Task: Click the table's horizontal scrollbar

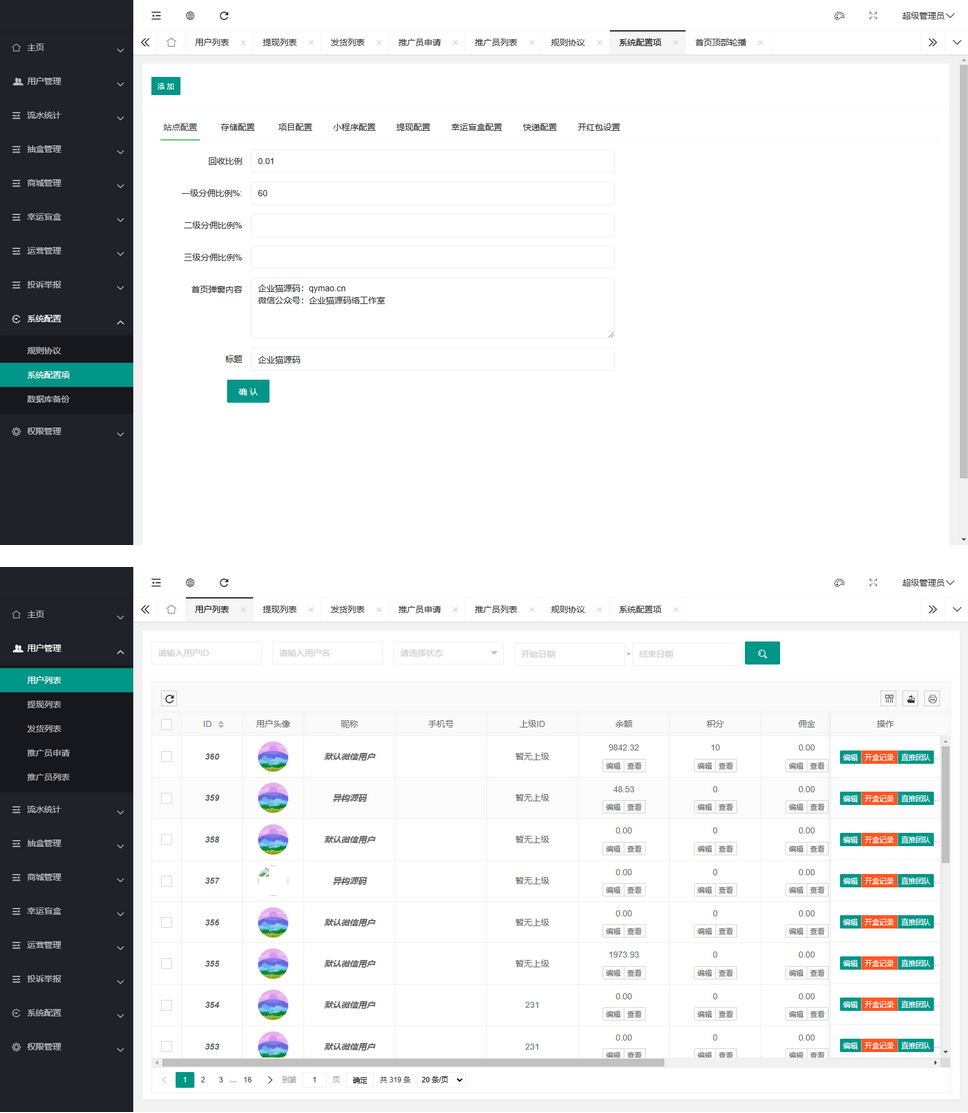Action: pos(500,1062)
